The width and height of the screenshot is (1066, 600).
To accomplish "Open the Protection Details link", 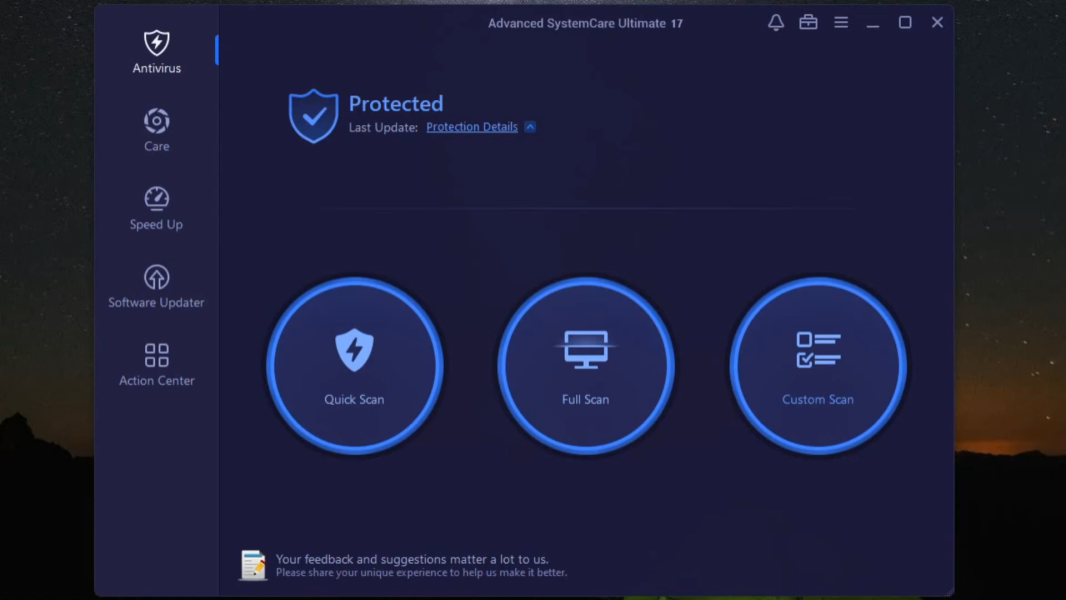I will [472, 127].
